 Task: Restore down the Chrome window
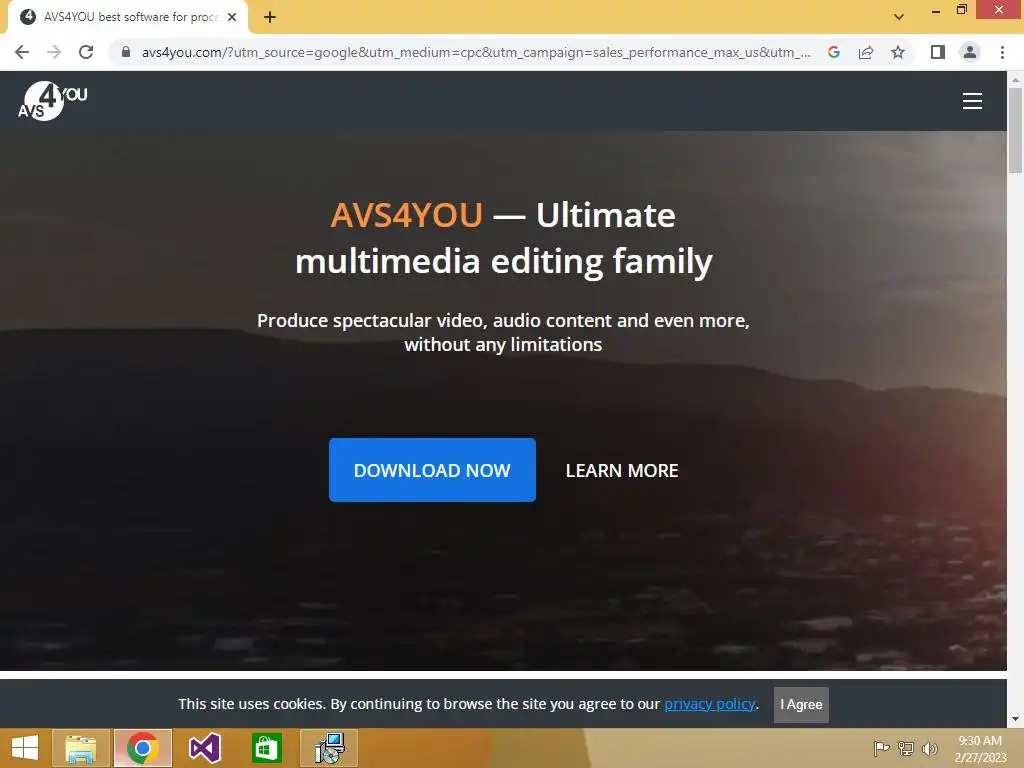[x=961, y=10]
